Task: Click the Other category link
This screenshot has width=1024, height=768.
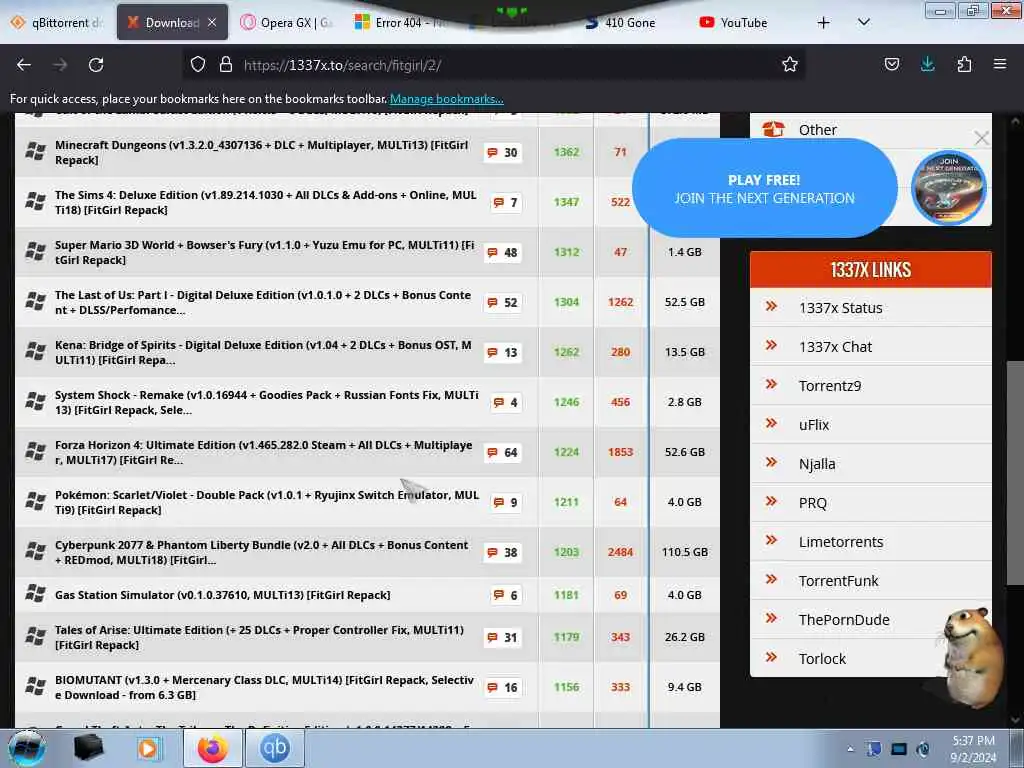Action: click(817, 129)
